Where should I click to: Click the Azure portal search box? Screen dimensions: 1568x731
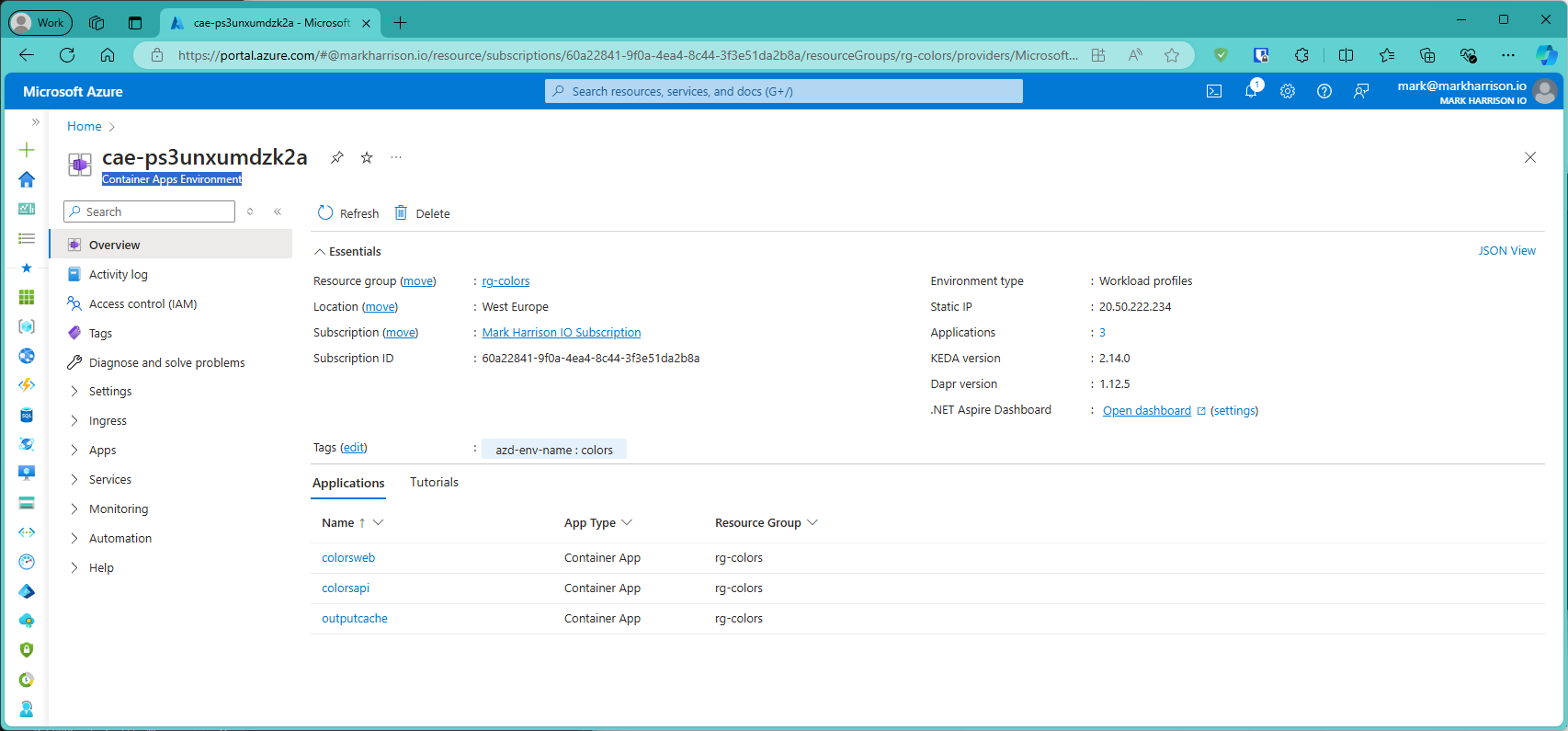point(784,91)
